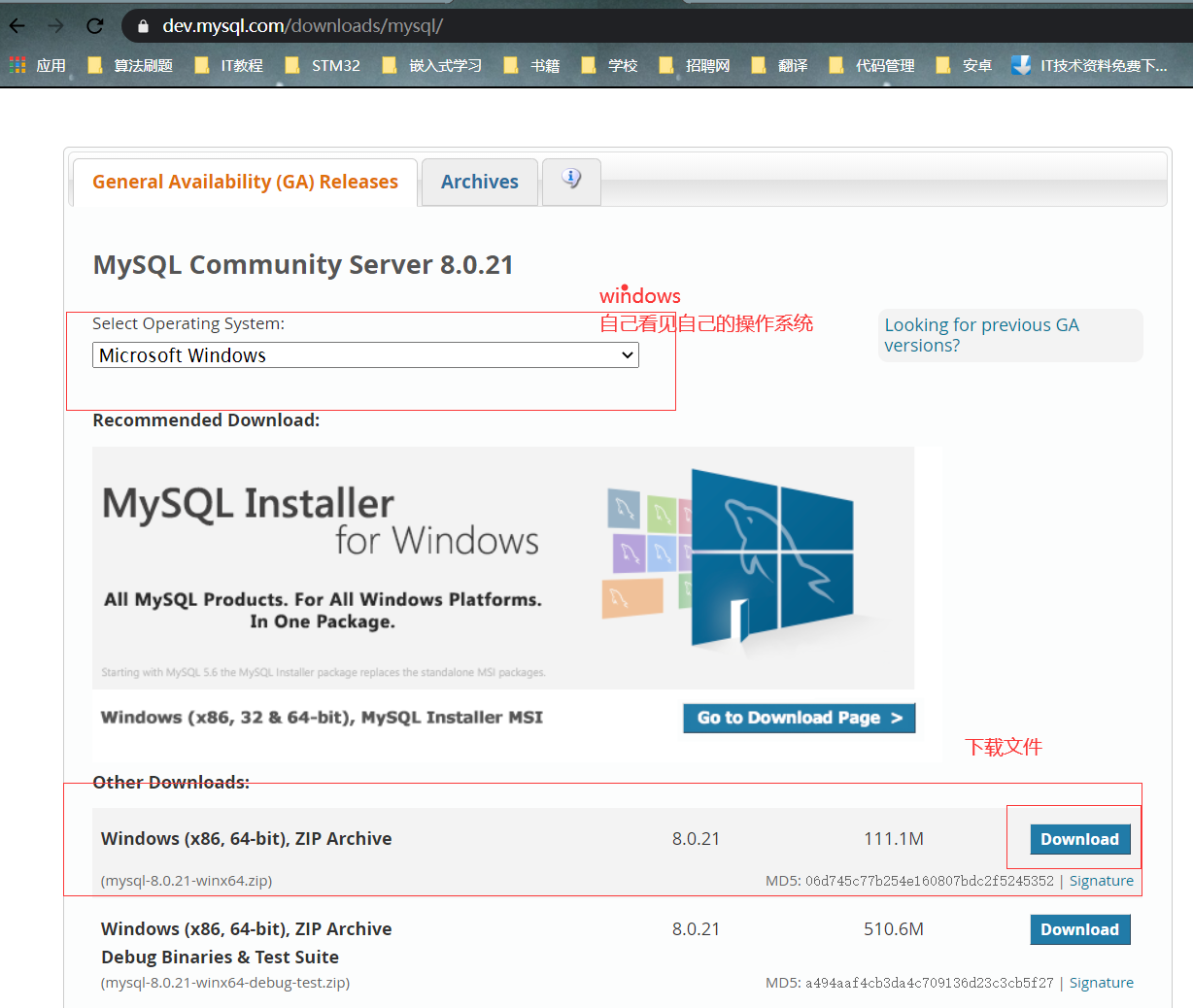1193x1008 pixels.
Task: Click the 111.1M file size value
Action: click(x=894, y=839)
